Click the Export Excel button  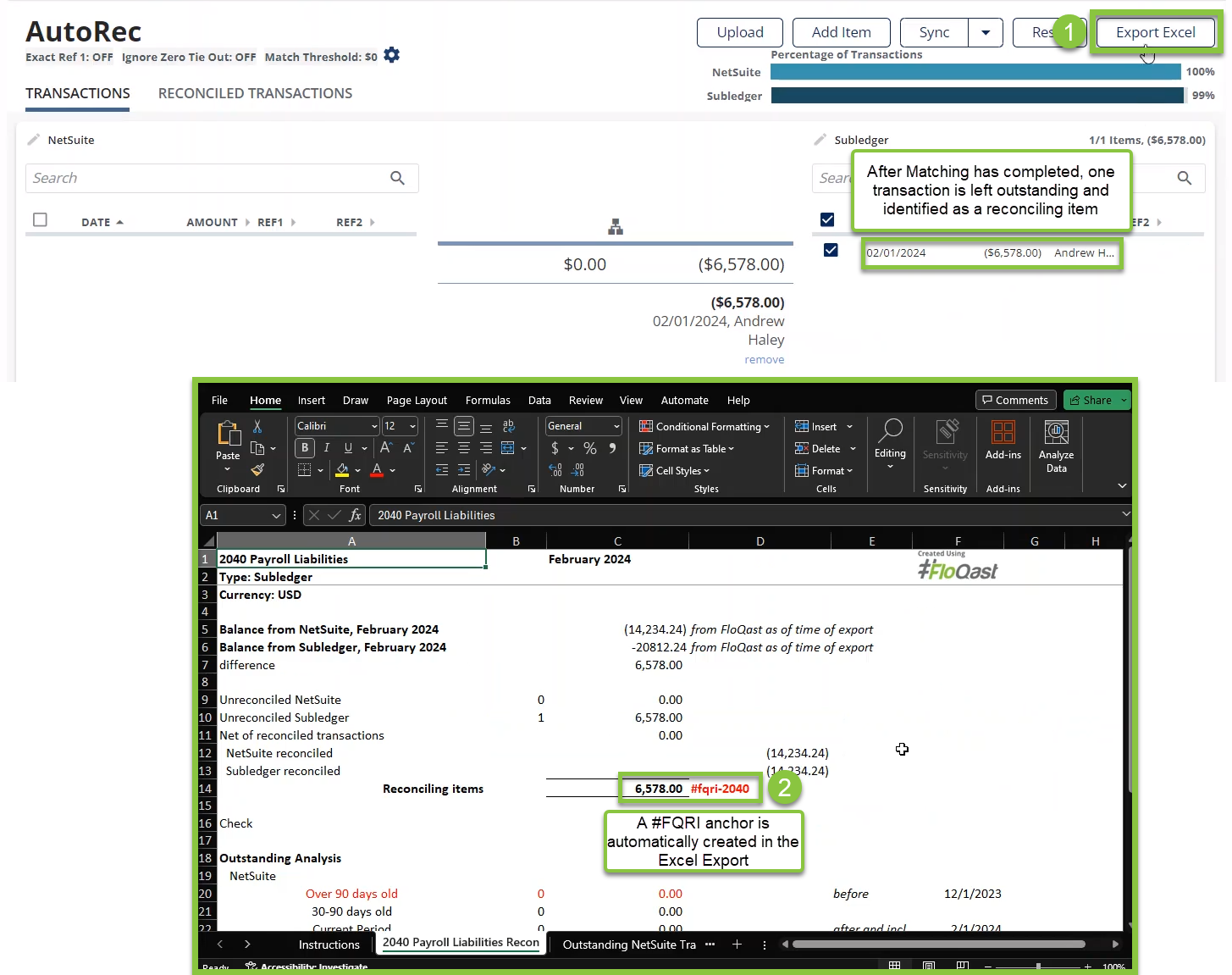pos(1155,33)
